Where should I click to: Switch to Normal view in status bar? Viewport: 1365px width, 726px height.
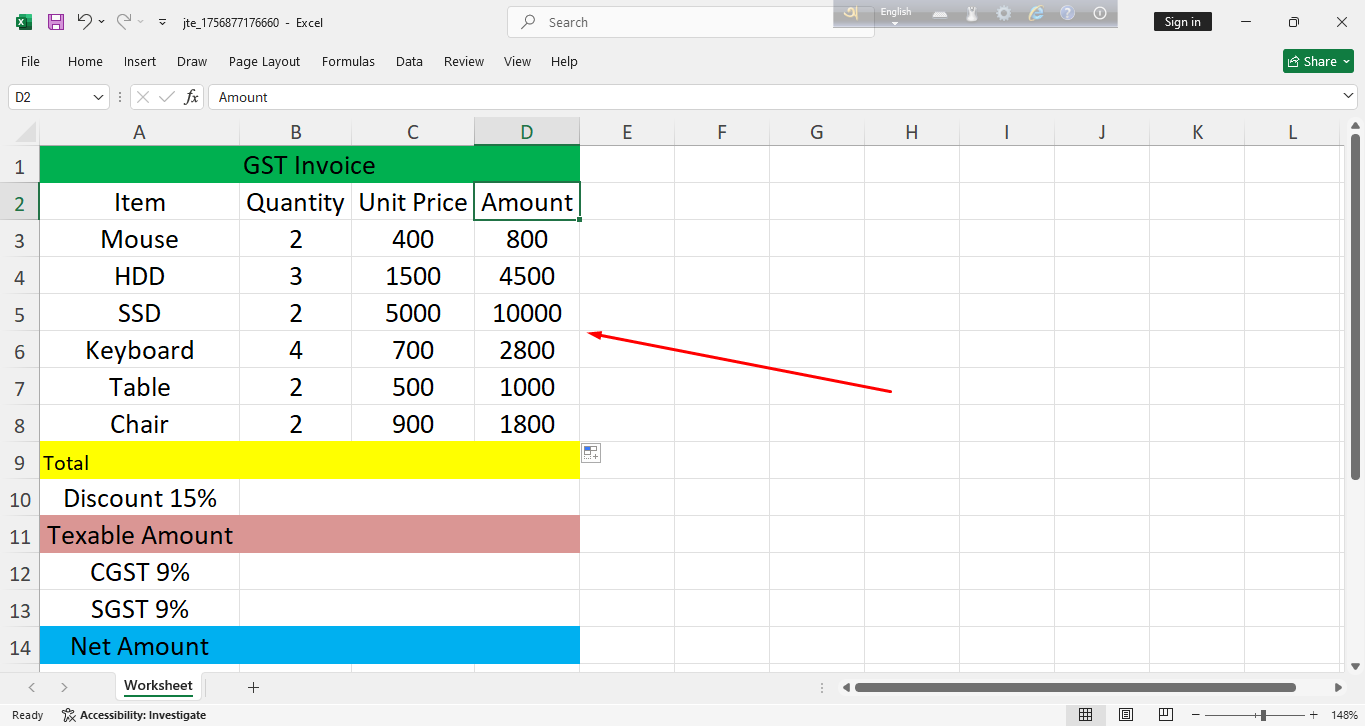coord(1085,715)
